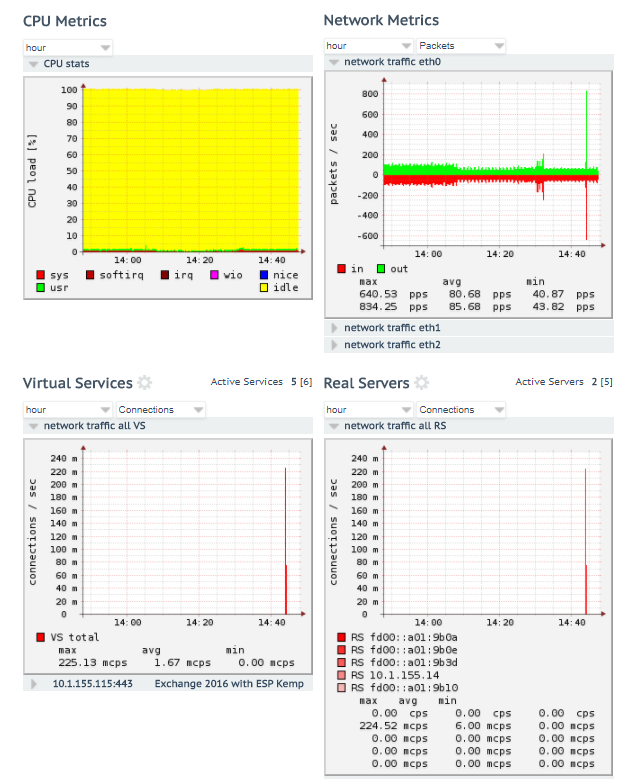Click swatch for RS 10.1.155.14

click(341, 675)
